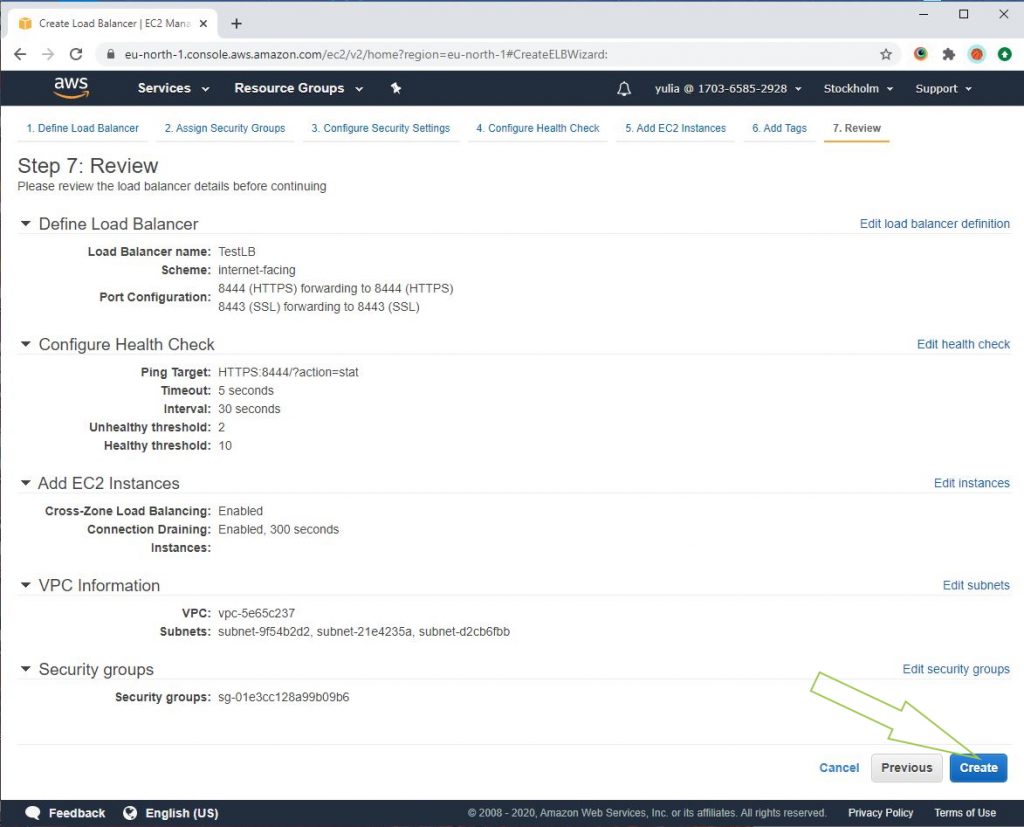This screenshot has width=1024, height=827.
Task: Click the pin shortcut icon in AWS navbar
Action: coord(396,88)
